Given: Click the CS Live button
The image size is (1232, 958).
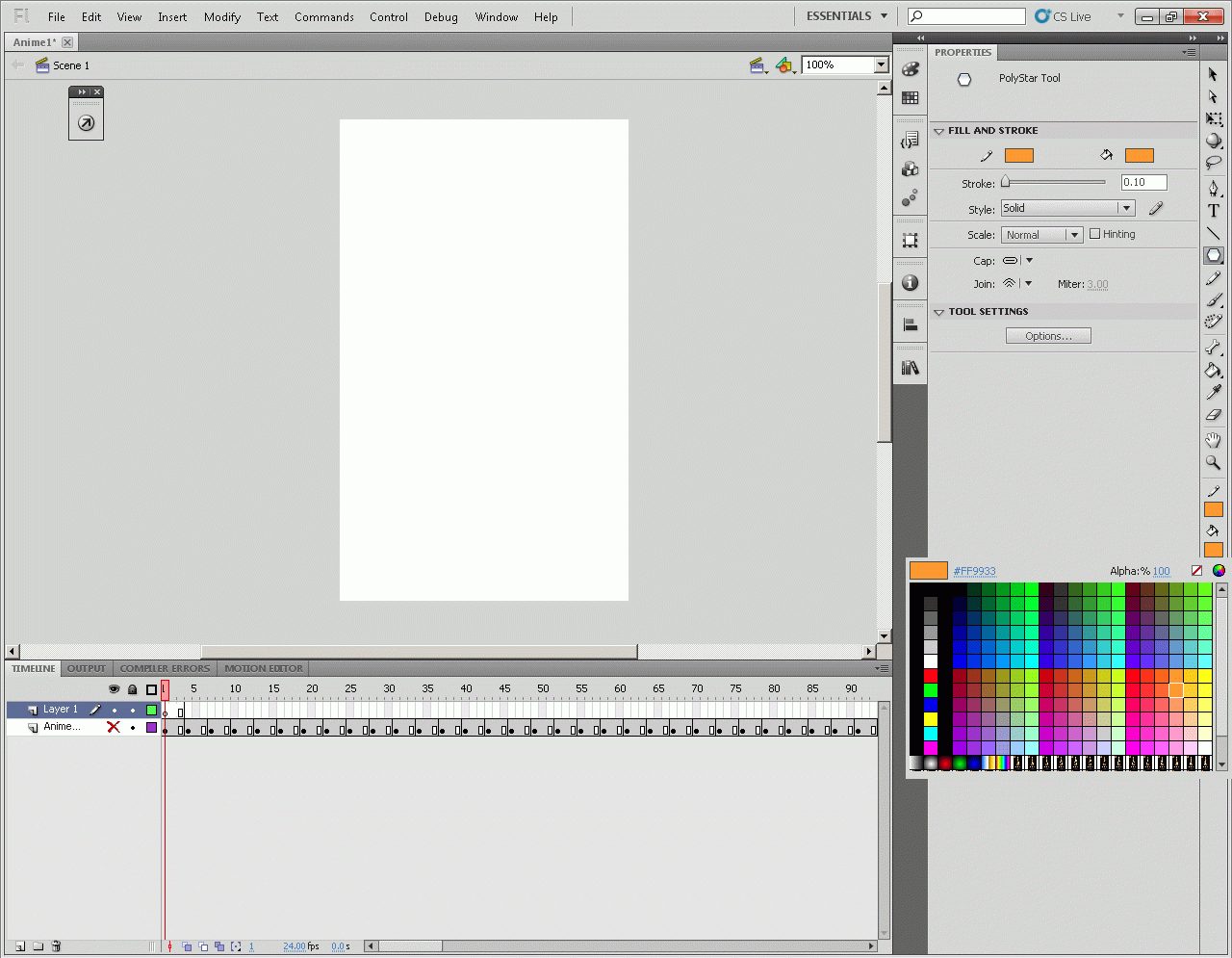Looking at the screenshot, I should [1064, 16].
